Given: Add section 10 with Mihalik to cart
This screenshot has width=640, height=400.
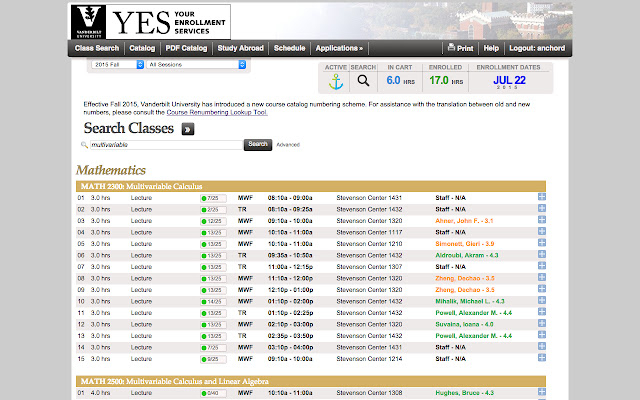Looking at the screenshot, I should click(x=542, y=300).
